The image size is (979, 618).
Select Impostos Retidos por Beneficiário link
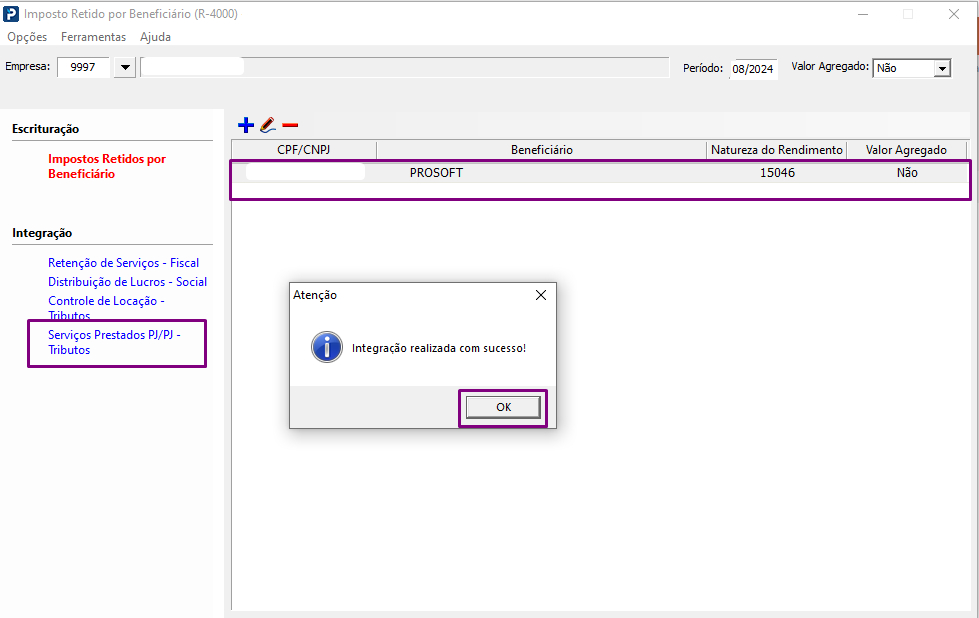coord(107,166)
